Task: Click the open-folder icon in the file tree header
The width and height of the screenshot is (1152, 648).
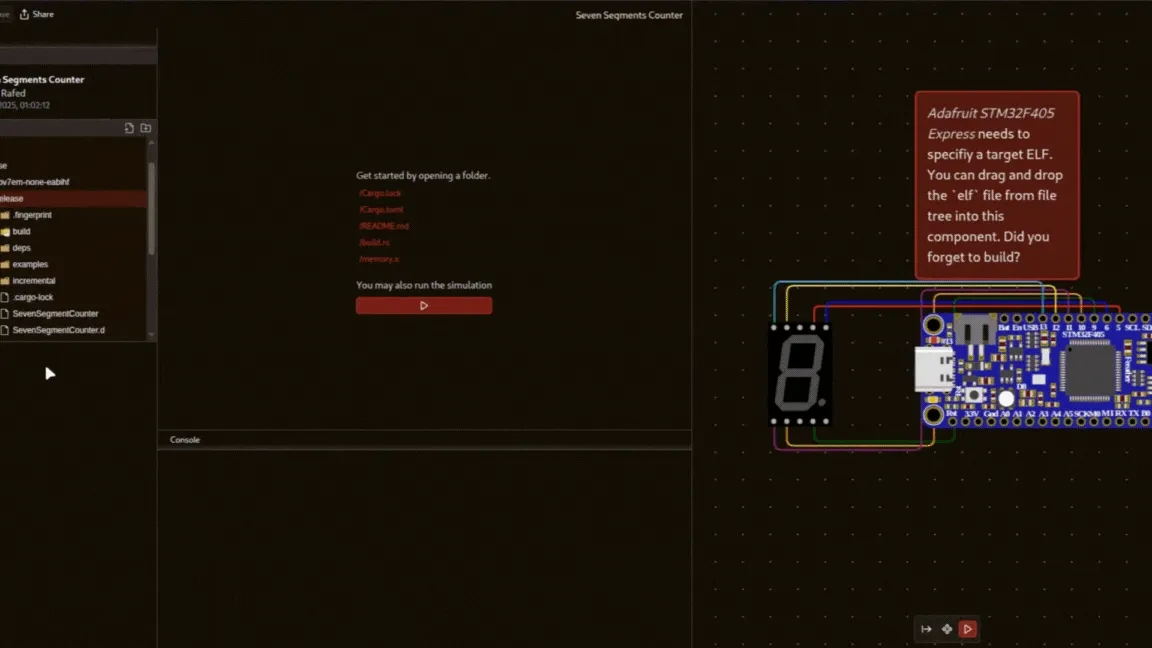Action: (x=146, y=128)
